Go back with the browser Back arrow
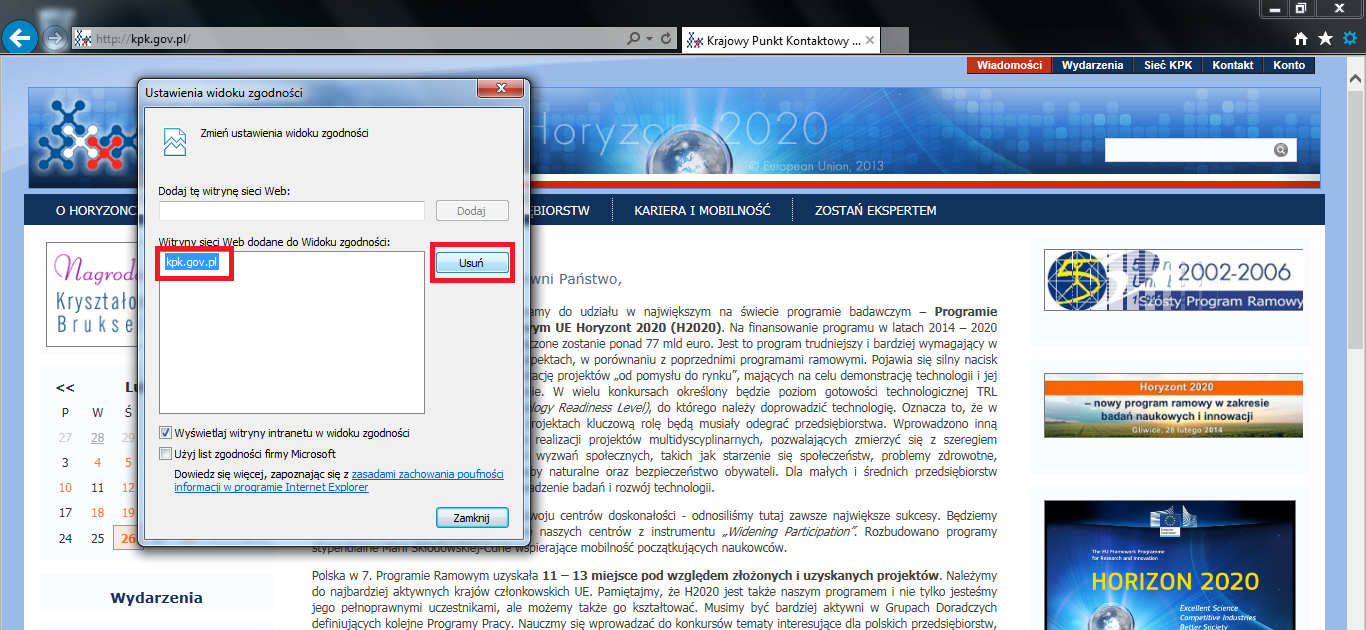Image resolution: width=1366 pixels, height=630 pixels. pos(20,38)
